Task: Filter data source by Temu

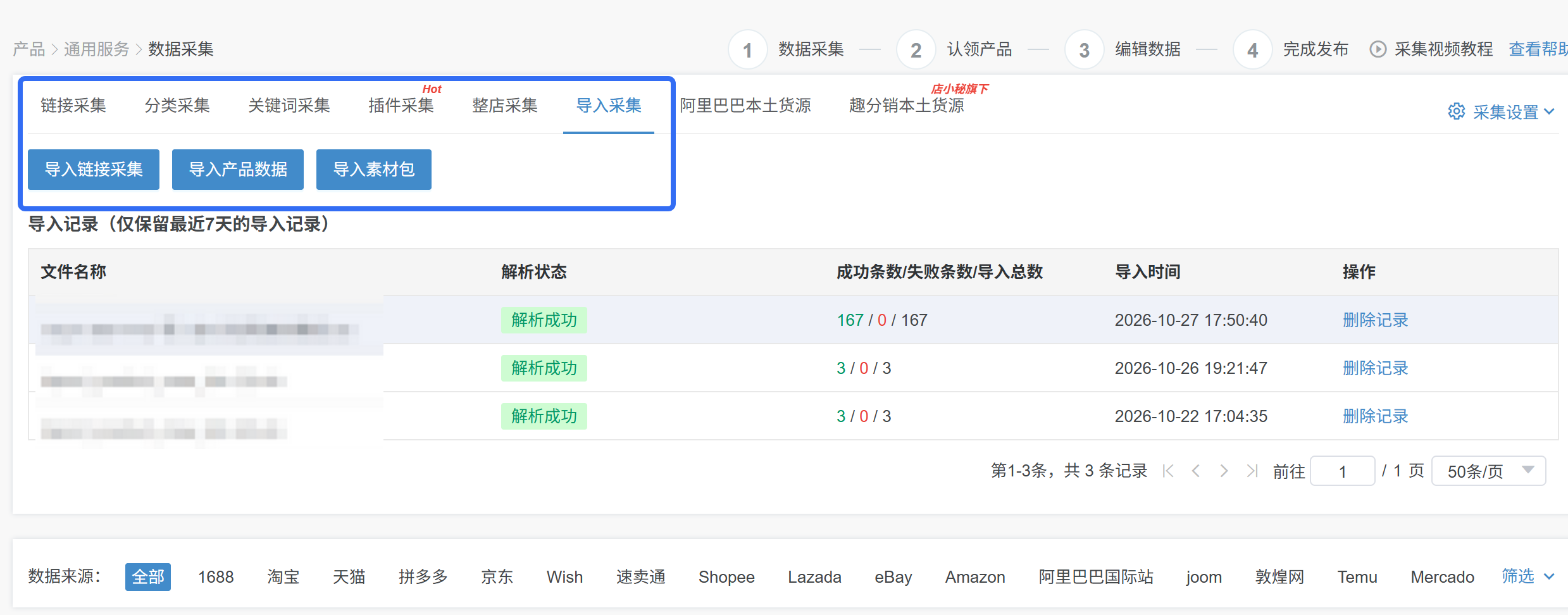Action: (x=1357, y=577)
